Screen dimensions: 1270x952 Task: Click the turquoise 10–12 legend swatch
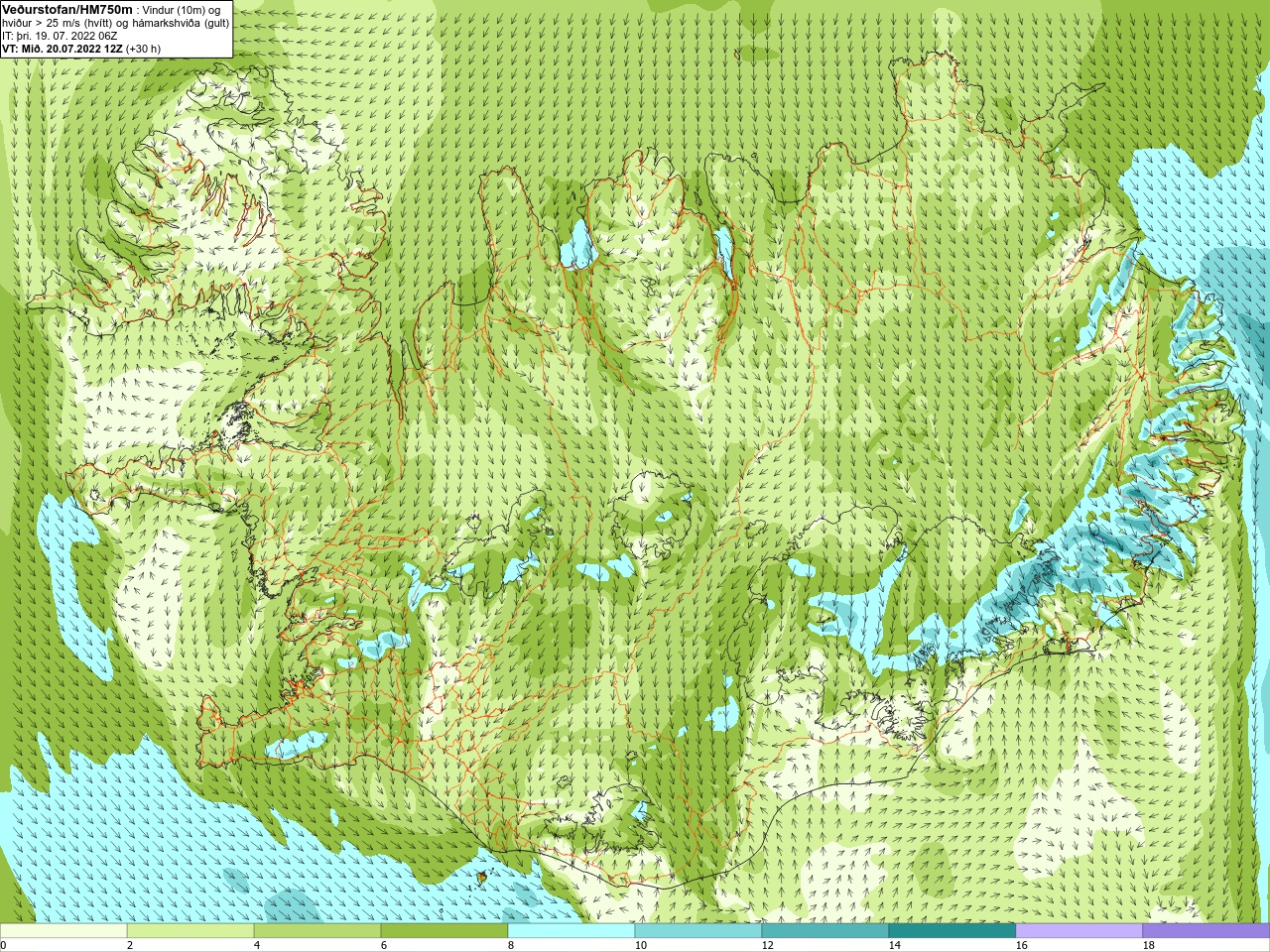tap(698, 931)
